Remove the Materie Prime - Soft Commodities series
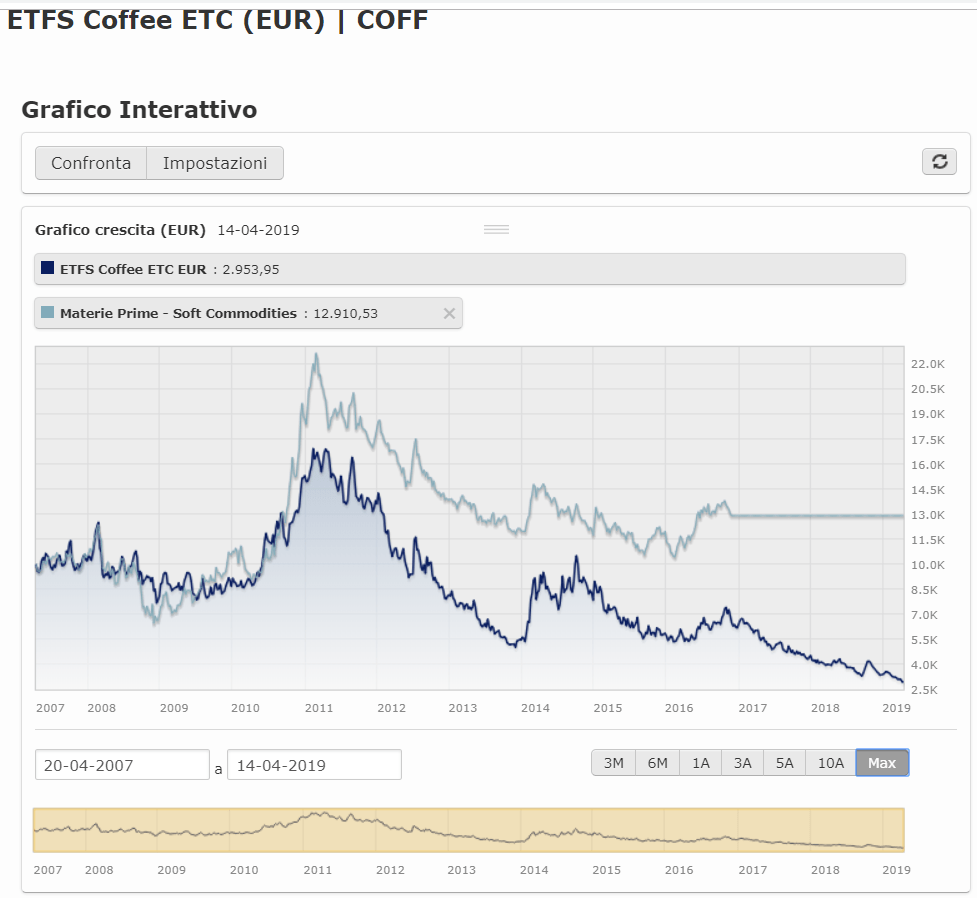The width and height of the screenshot is (977, 898). (x=449, y=314)
